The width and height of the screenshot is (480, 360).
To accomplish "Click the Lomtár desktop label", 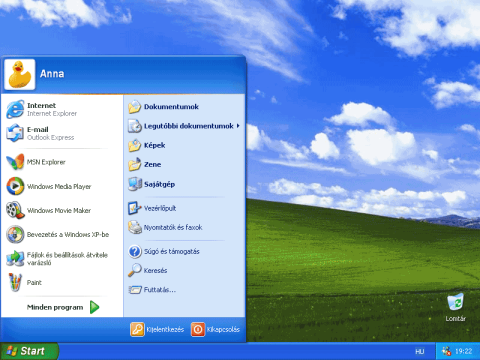I will coord(456,319).
